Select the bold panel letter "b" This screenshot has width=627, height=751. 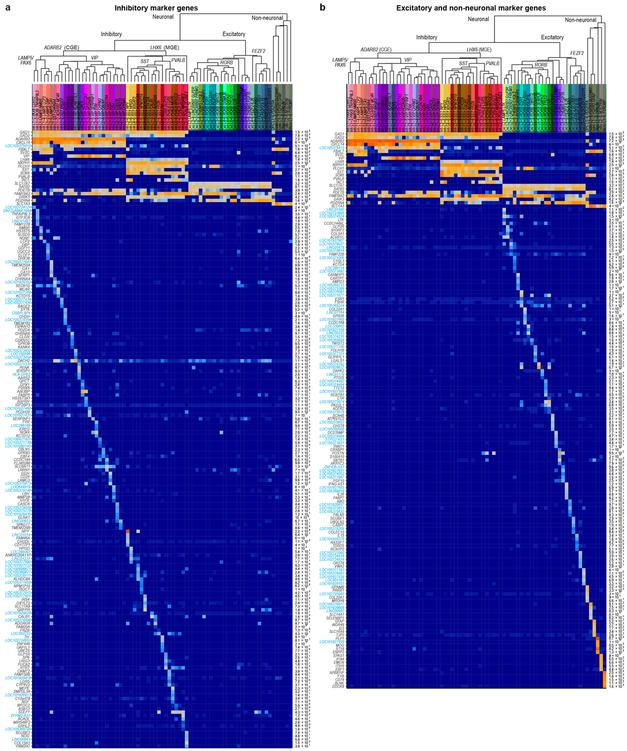(x=323, y=8)
